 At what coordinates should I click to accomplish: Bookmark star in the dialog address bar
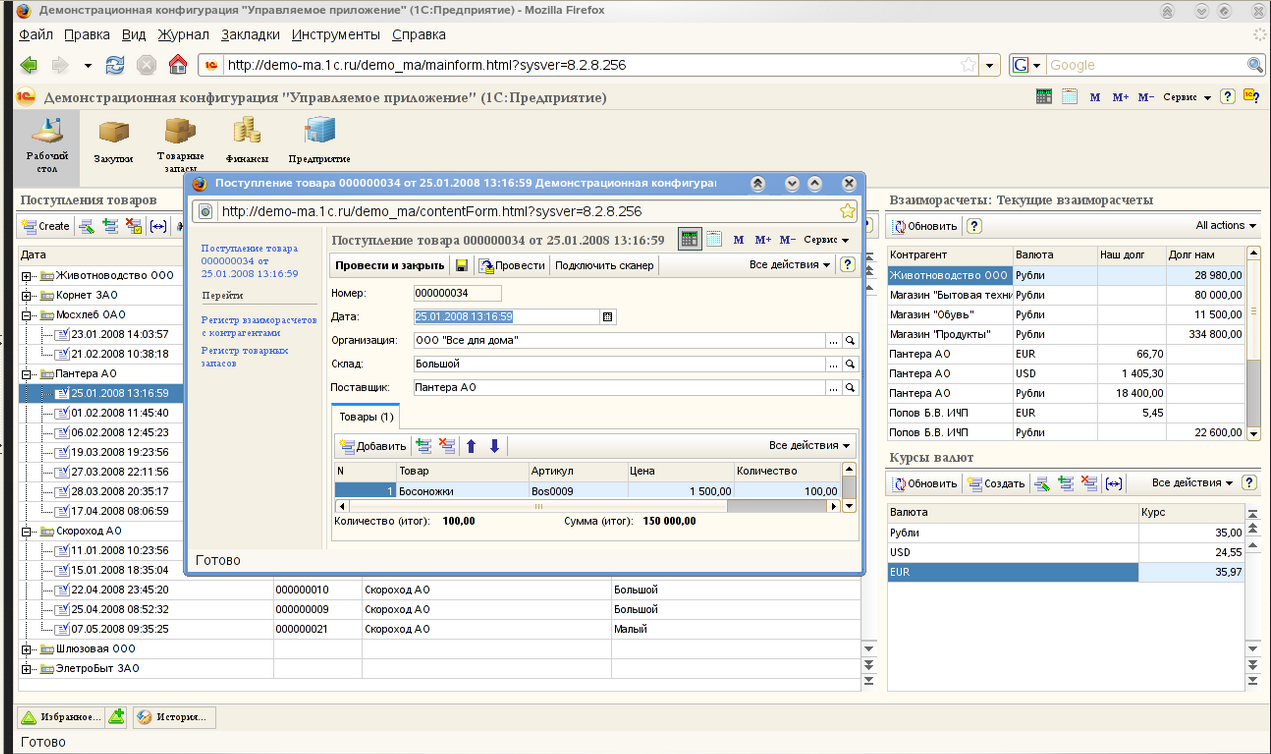click(x=847, y=211)
